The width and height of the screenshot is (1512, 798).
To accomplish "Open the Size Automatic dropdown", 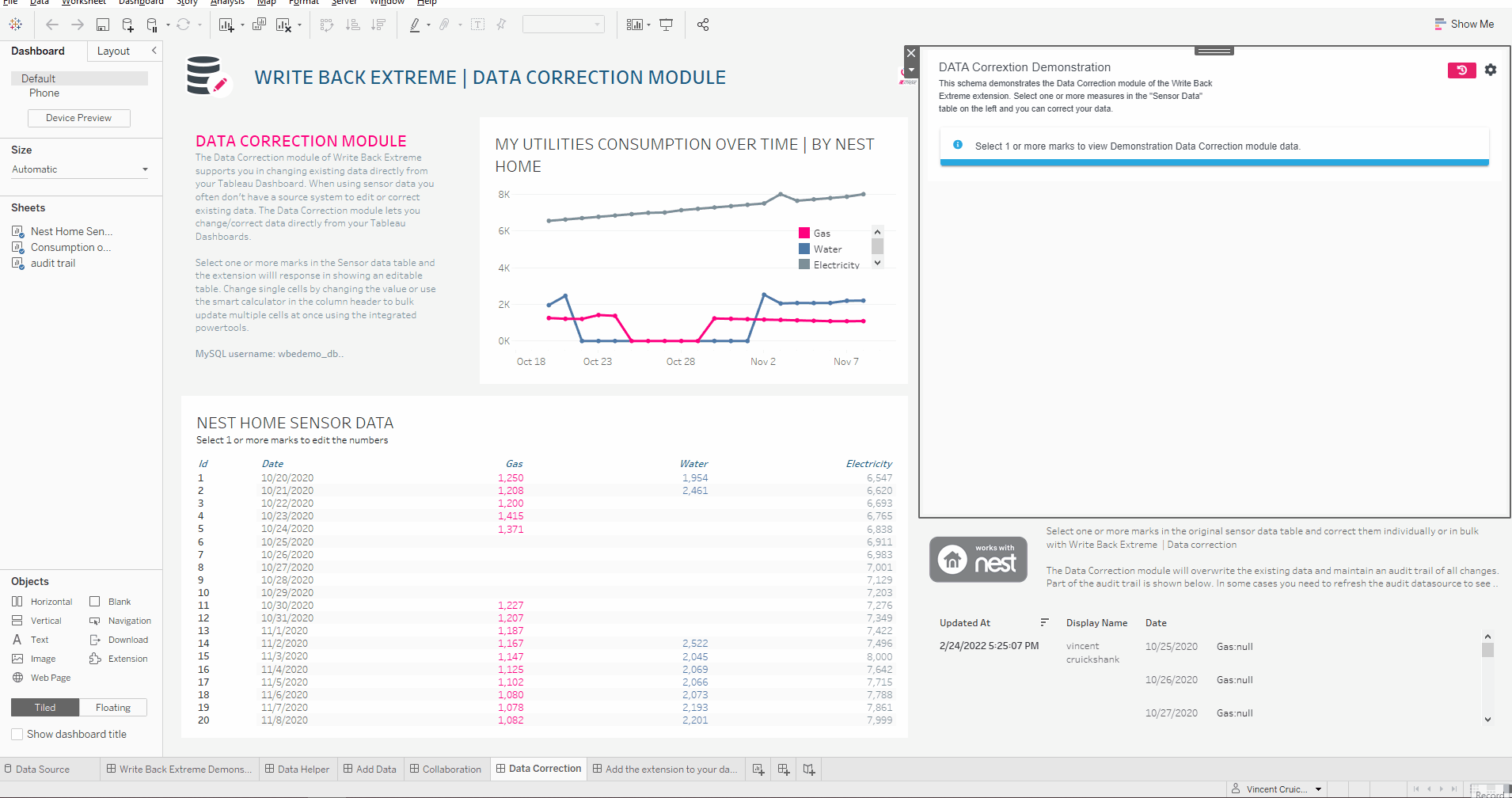I will click(79, 169).
